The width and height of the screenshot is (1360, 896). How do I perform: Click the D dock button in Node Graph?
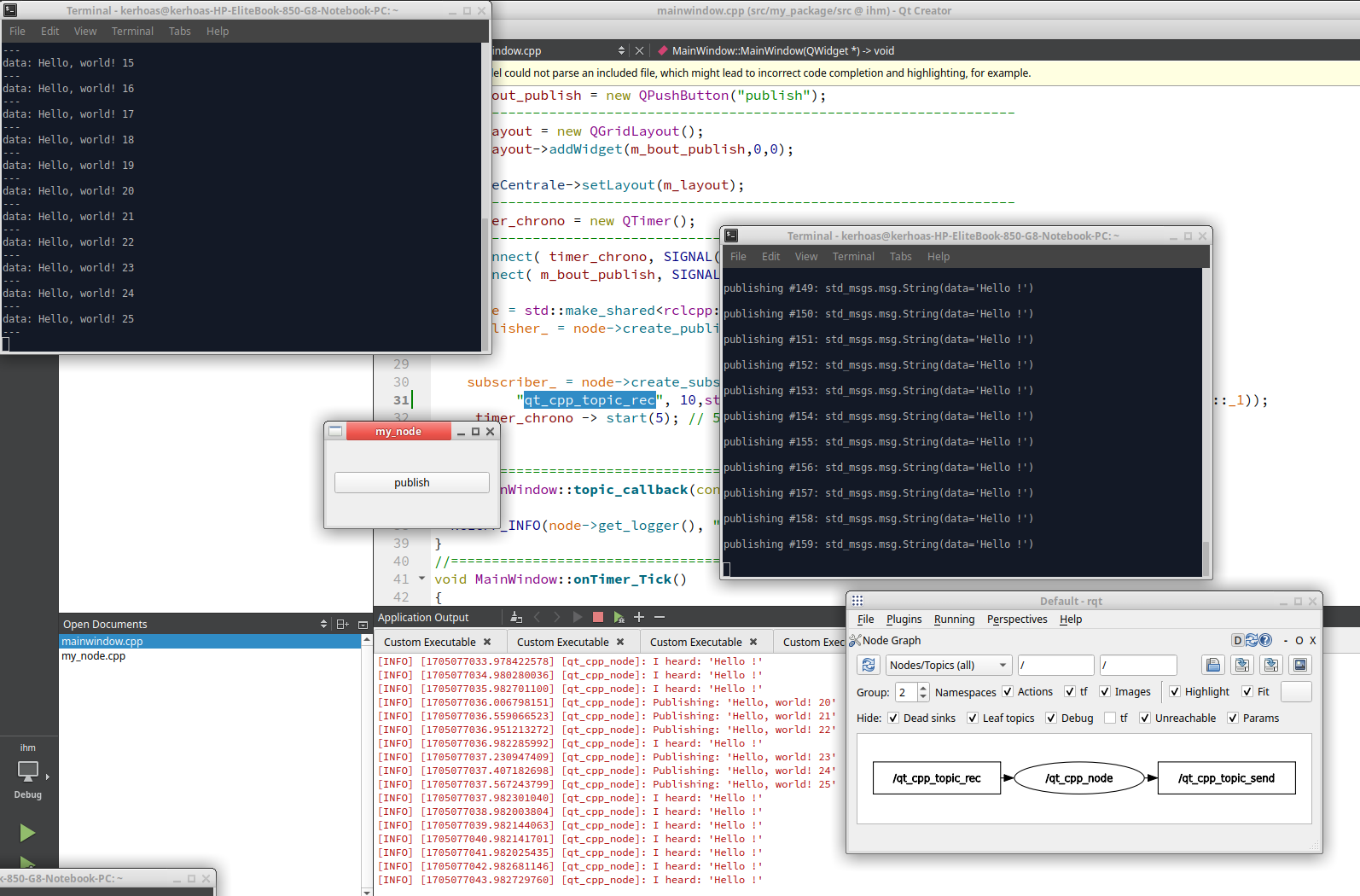pyautogui.click(x=1238, y=640)
